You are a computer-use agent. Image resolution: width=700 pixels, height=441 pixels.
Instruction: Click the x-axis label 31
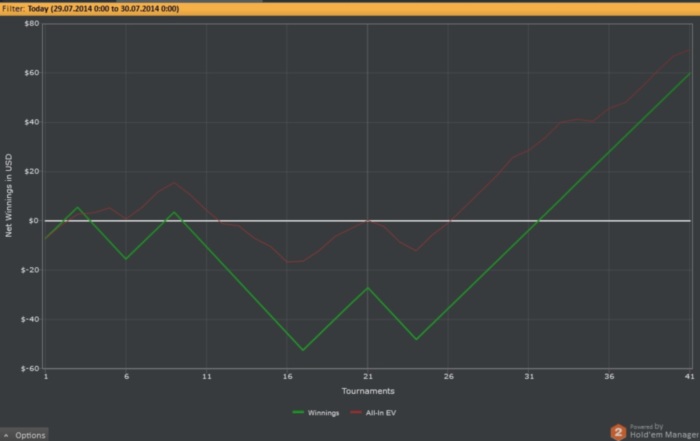(x=529, y=377)
